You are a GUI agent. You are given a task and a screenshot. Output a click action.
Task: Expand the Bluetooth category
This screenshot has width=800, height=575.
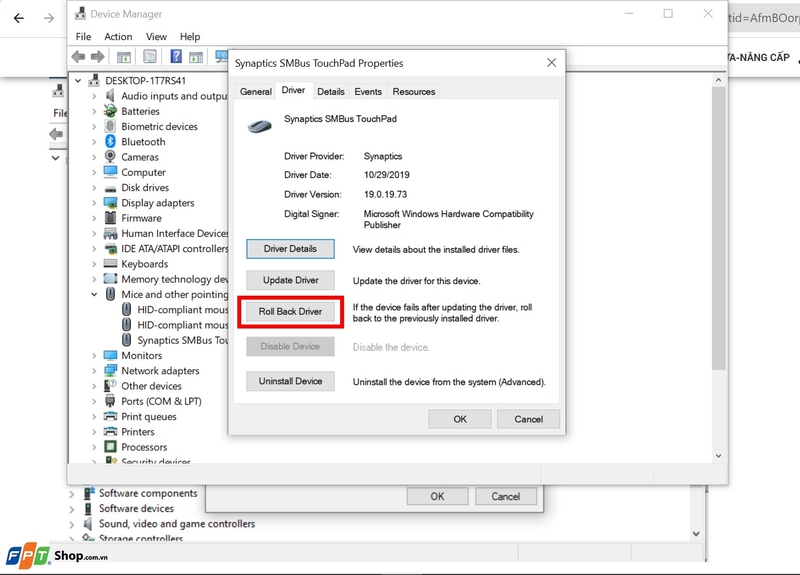[x=94, y=142]
